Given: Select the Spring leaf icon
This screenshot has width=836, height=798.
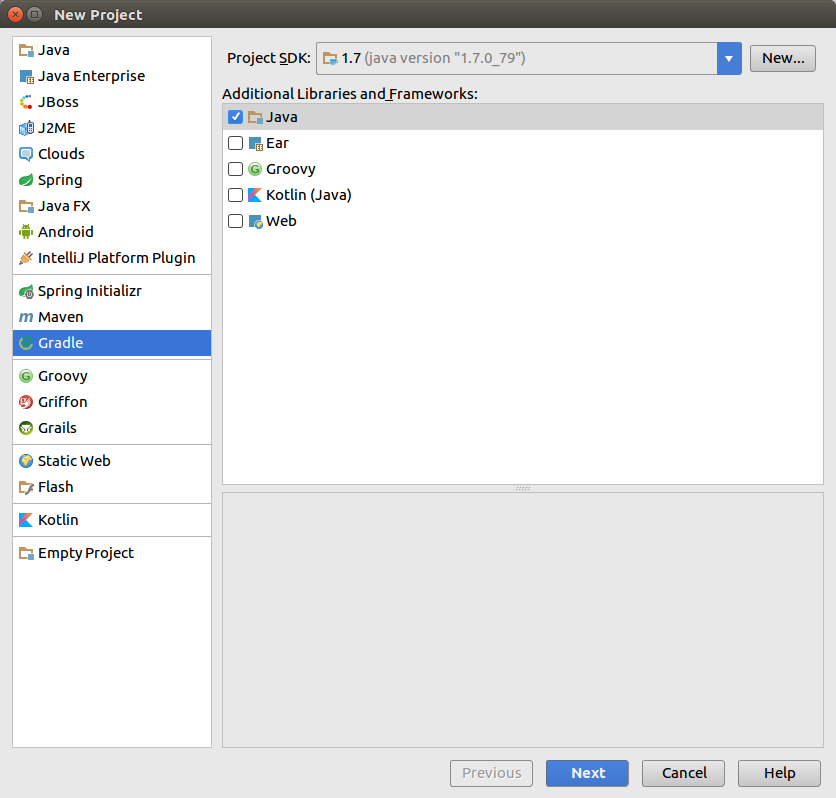Looking at the screenshot, I should [x=26, y=180].
